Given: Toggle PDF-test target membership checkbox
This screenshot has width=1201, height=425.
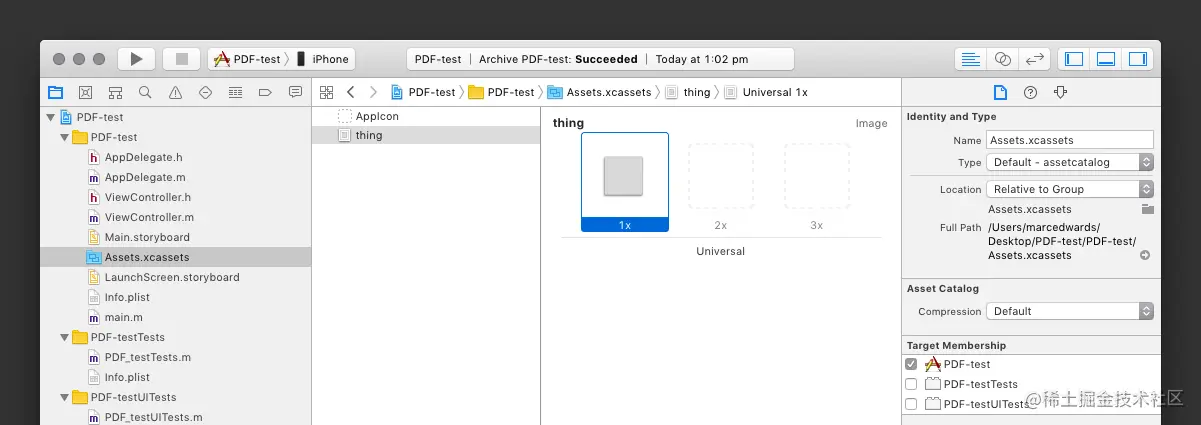Looking at the screenshot, I should (911, 364).
